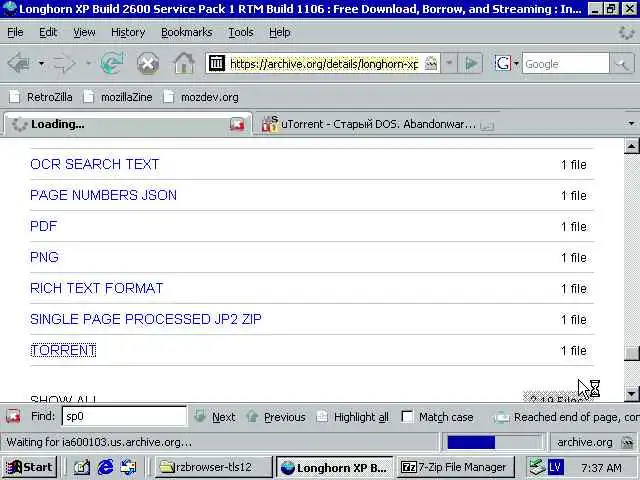Screen dimensions: 640x480
Task: Select the Loading... tab
Action: point(127,124)
